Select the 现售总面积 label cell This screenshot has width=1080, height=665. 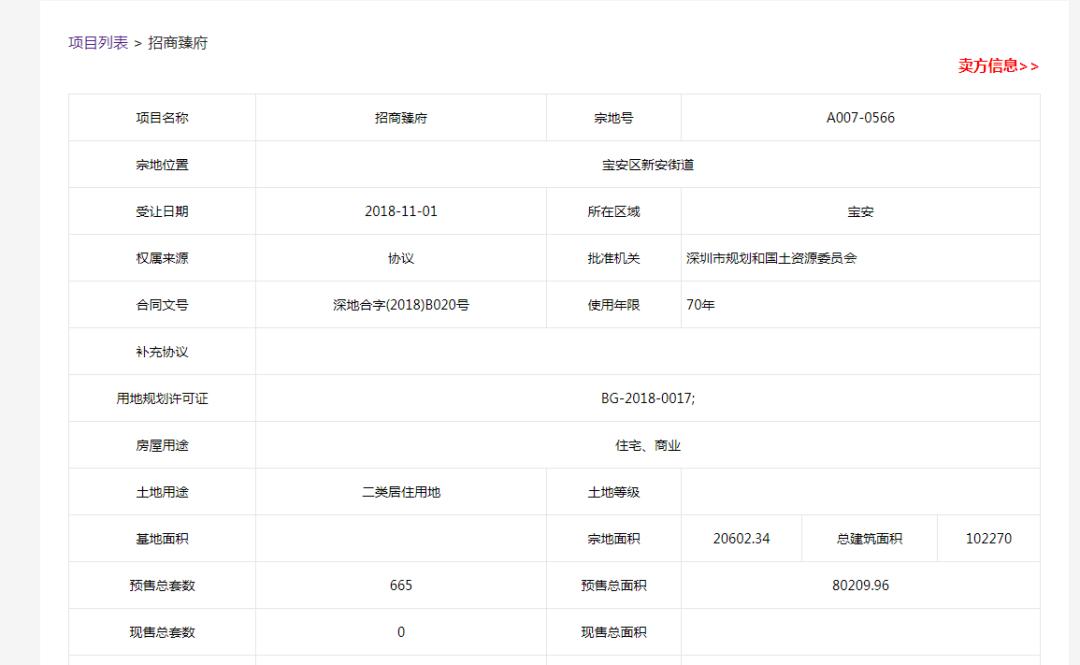pos(614,632)
